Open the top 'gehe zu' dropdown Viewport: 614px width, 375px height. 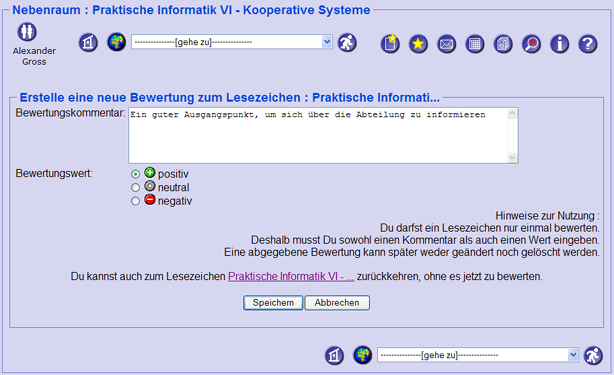[x=232, y=42]
